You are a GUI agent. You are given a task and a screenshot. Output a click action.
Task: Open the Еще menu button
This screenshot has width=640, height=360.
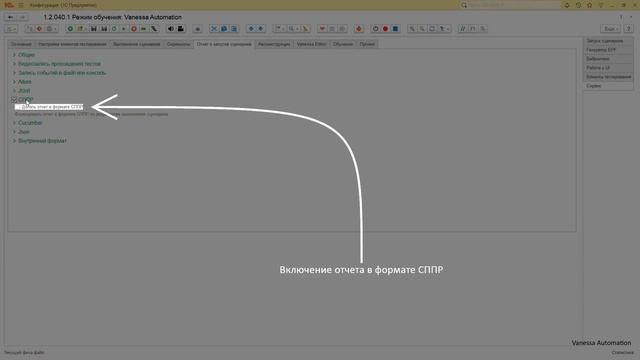pos(610,29)
